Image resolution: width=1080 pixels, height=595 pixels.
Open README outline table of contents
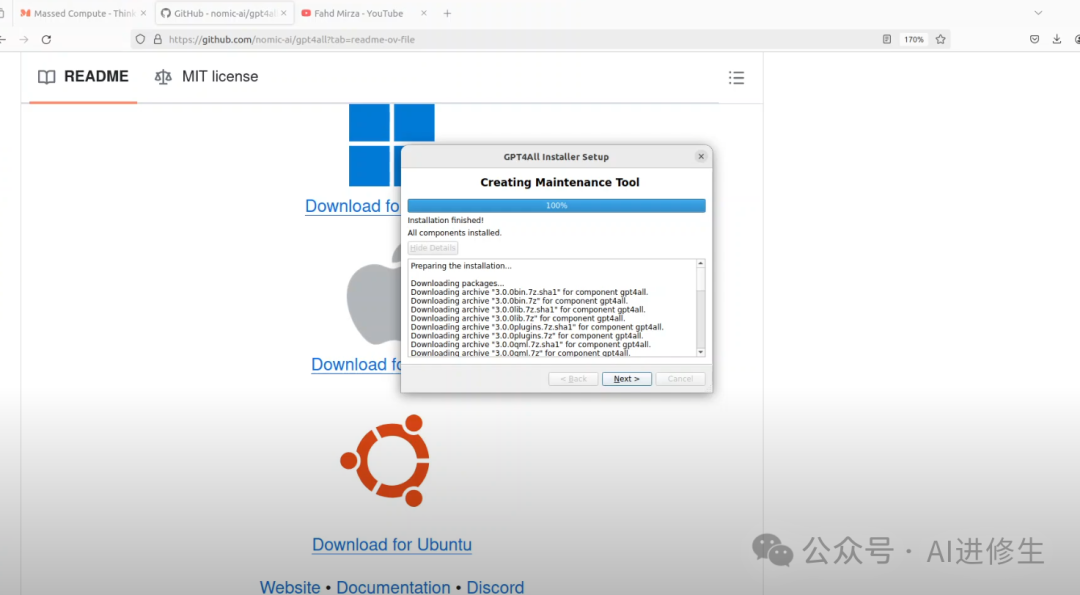(x=736, y=78)
